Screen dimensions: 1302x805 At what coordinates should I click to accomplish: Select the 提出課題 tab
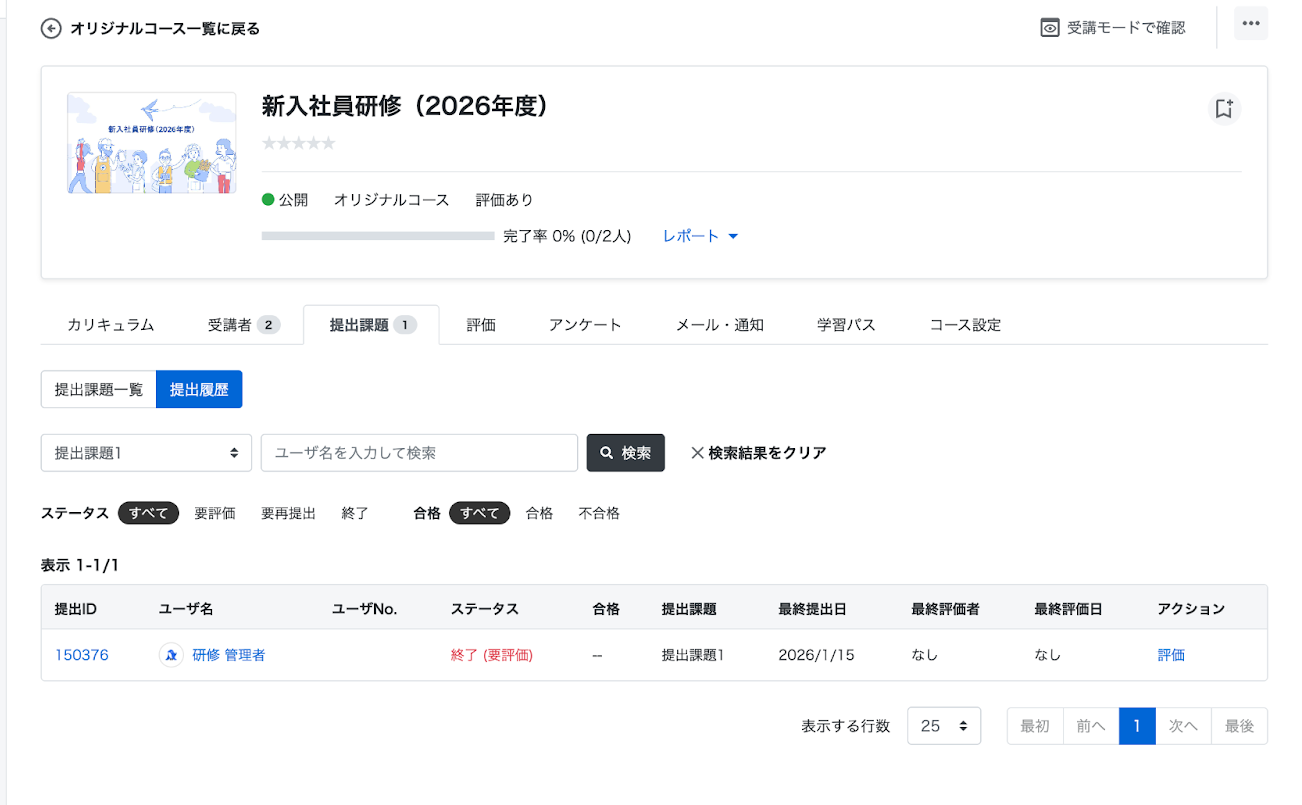point(371,325)
